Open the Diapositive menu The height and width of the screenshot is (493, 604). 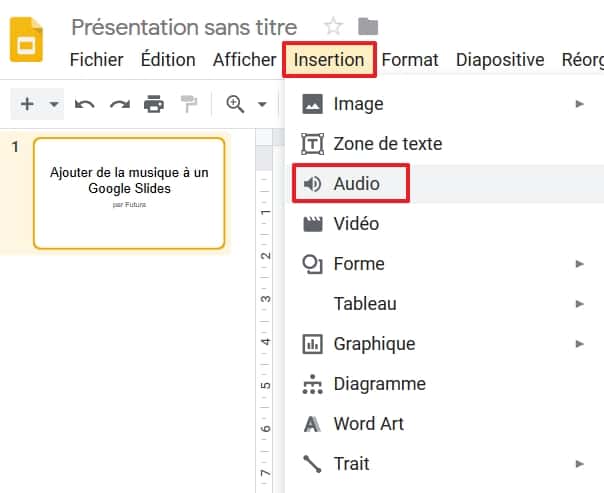click(x=500, y=60)
